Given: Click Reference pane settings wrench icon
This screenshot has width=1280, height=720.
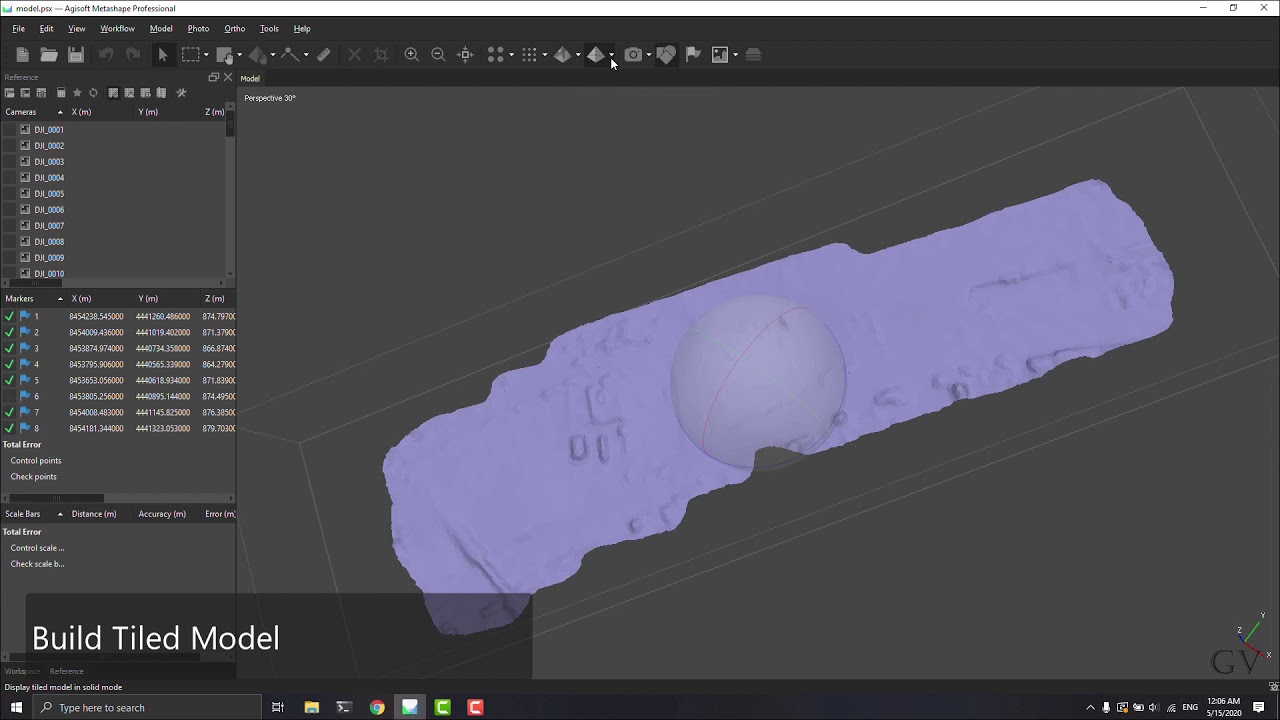Looking at the screenshot, I should click(181, 93).
